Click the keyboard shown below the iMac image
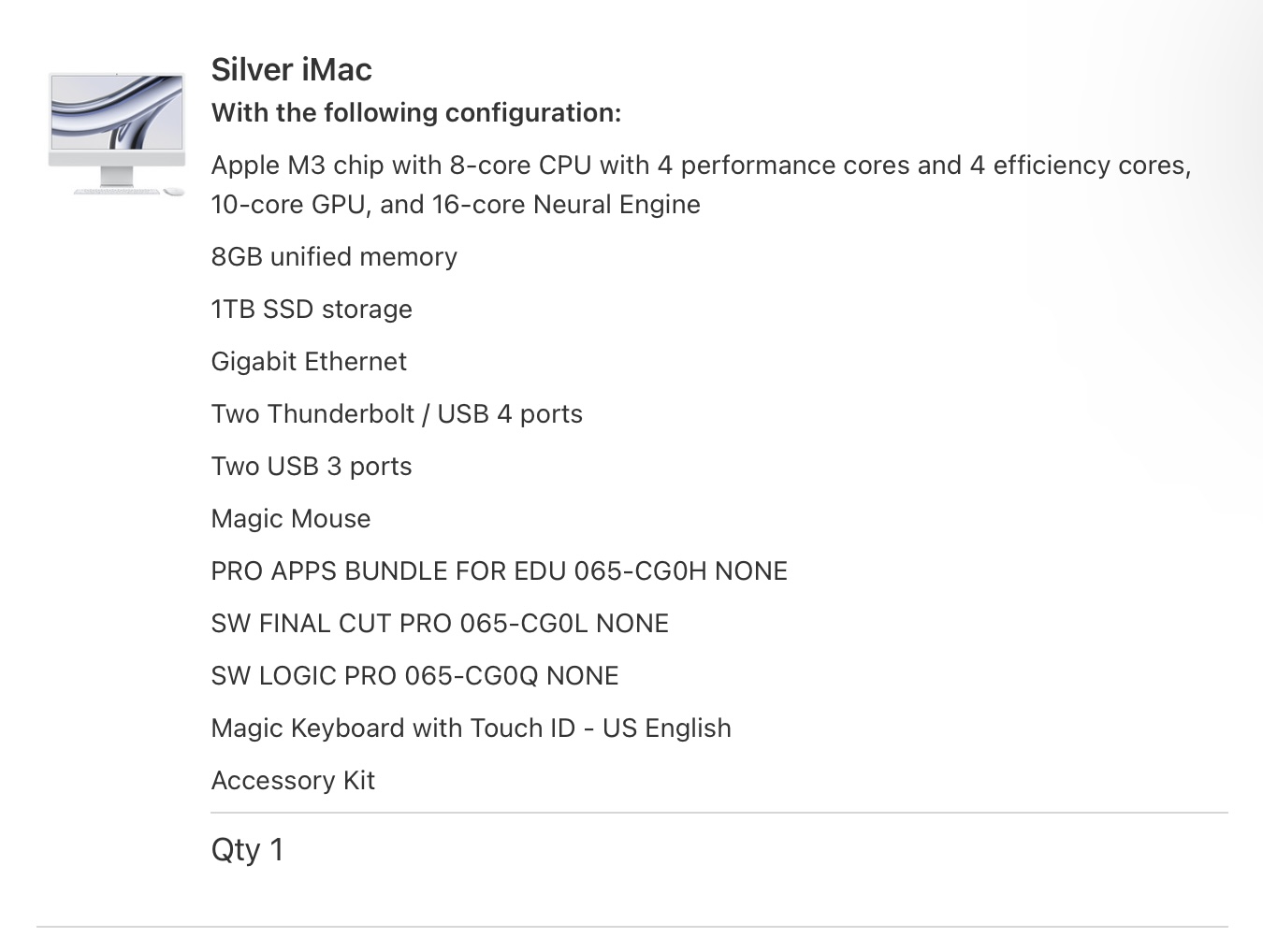This screenshot has width=1263, height=952. [114, 192]
